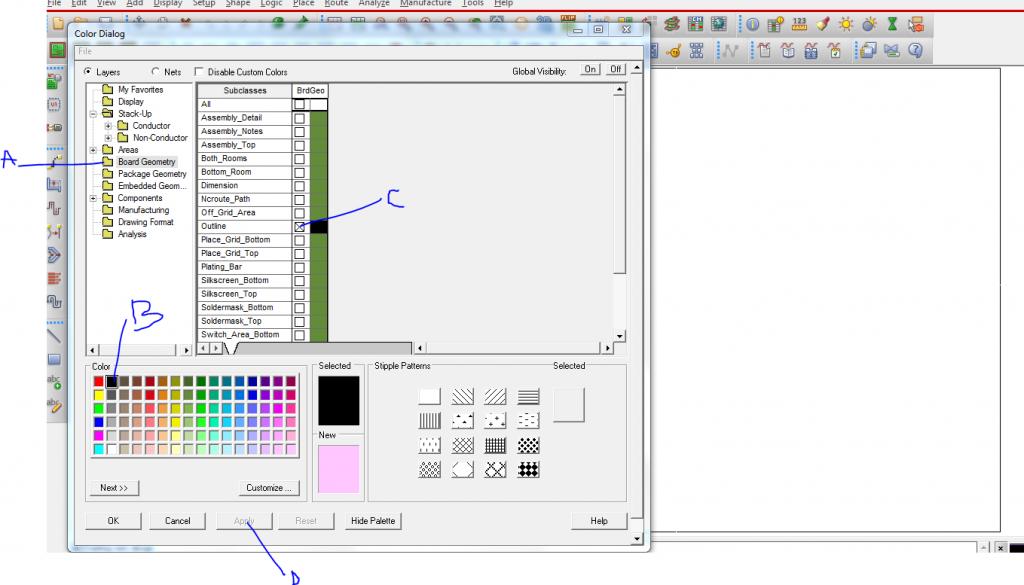Viewport: 1024px width, 585px height.
Task: Open the Shape menu
Action: click(x=238, y=3)
